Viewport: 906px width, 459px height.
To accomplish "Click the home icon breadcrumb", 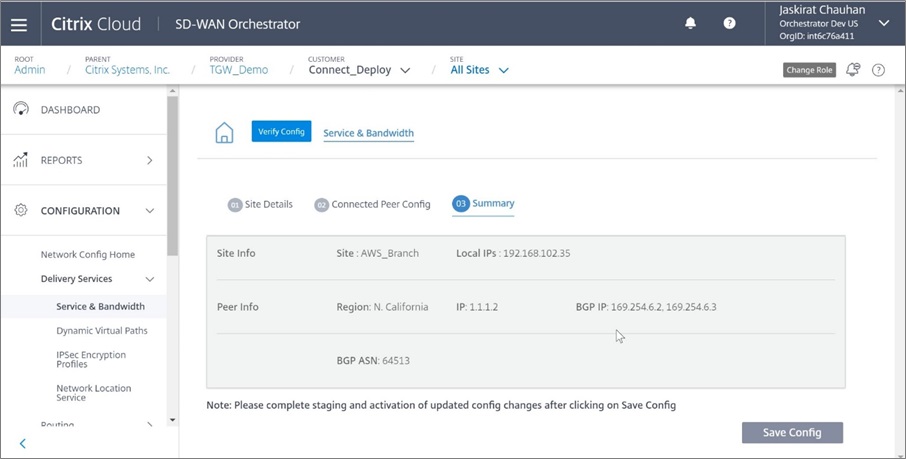I will (224, 132).
